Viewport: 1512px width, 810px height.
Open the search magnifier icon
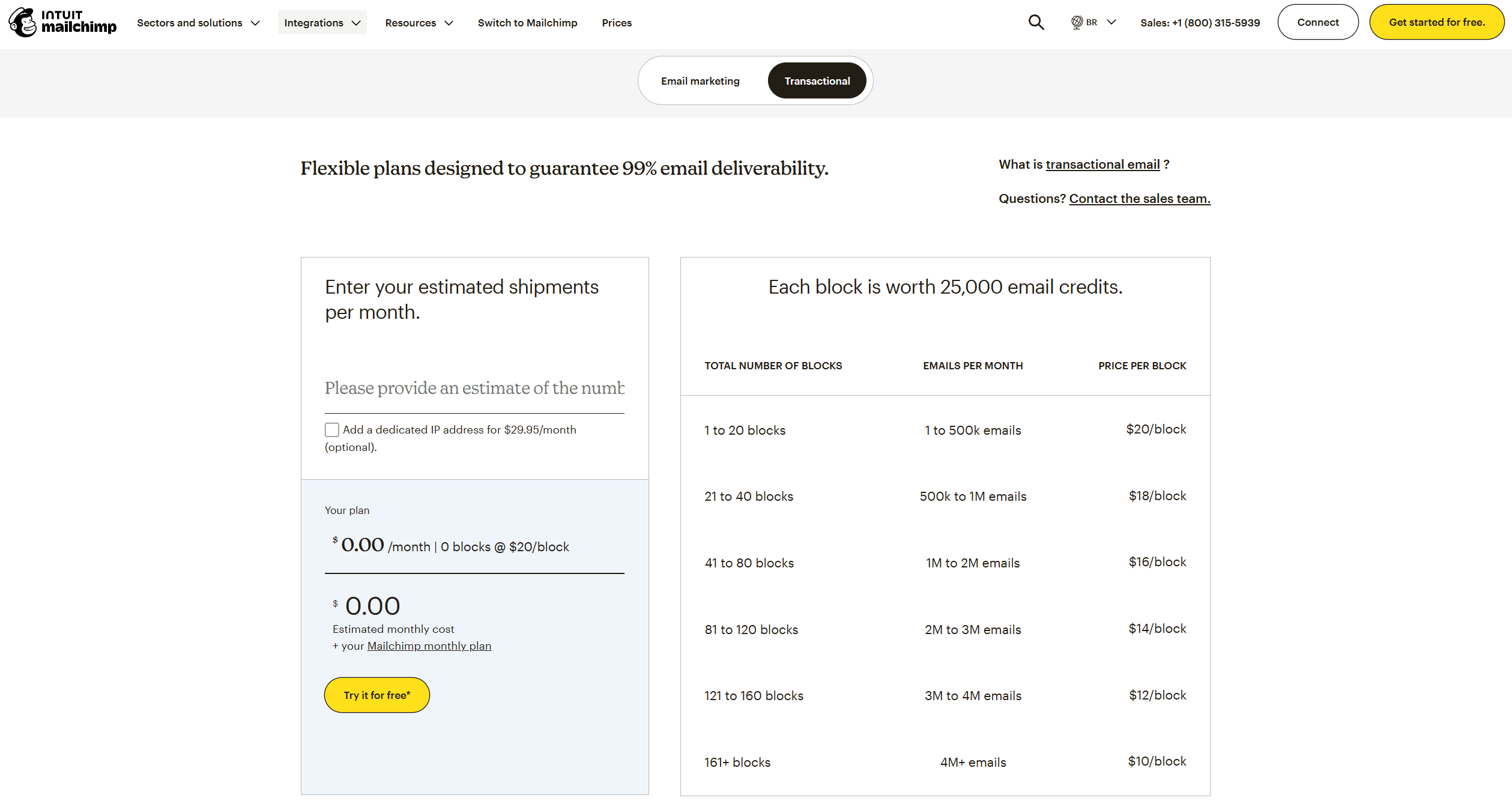tap(1036, 22)
